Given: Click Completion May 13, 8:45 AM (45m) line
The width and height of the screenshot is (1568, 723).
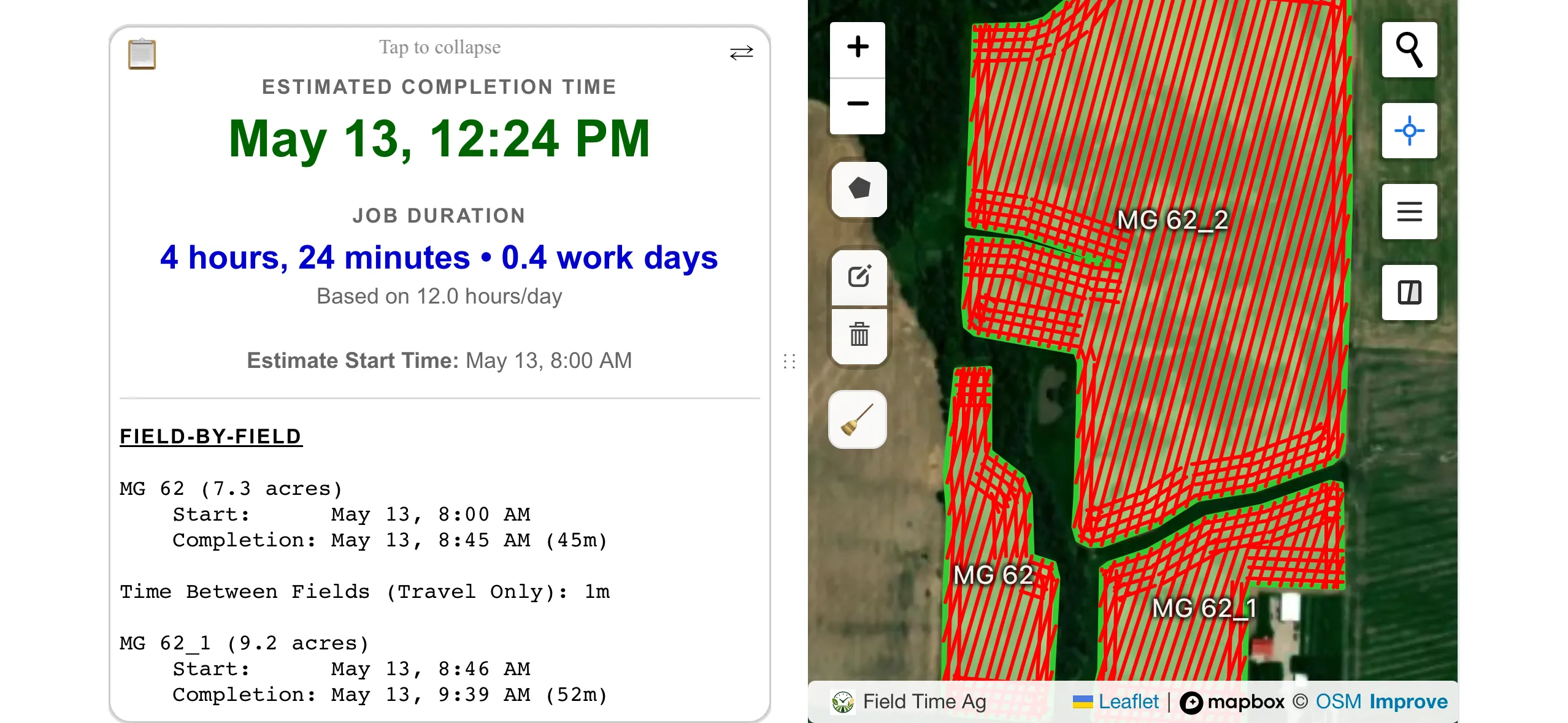Looking at the screenshot, I should coord(390,540).
